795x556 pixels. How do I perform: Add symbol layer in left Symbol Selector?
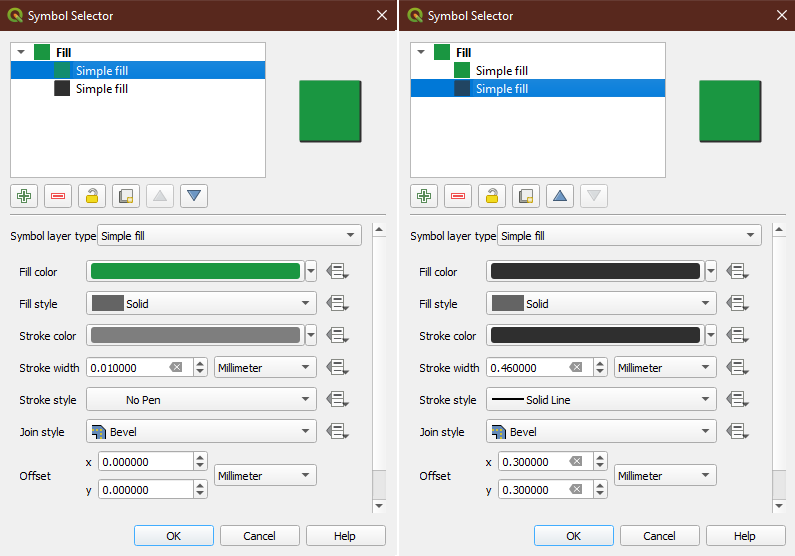coord(24,196)
